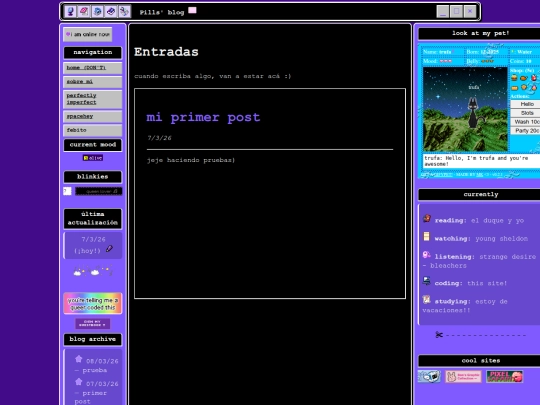
Task: Click the navigation section header
Action: [x=93, y=52]
